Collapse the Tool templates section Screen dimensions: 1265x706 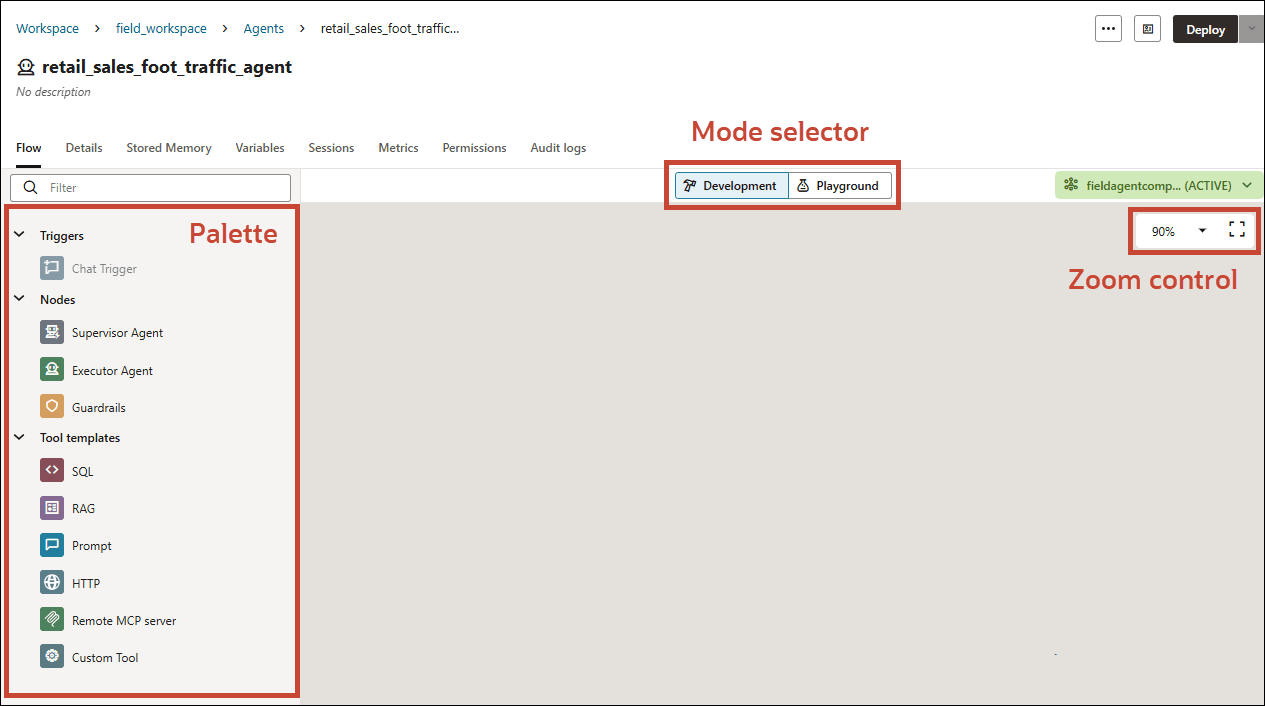(x=19, y=437)
